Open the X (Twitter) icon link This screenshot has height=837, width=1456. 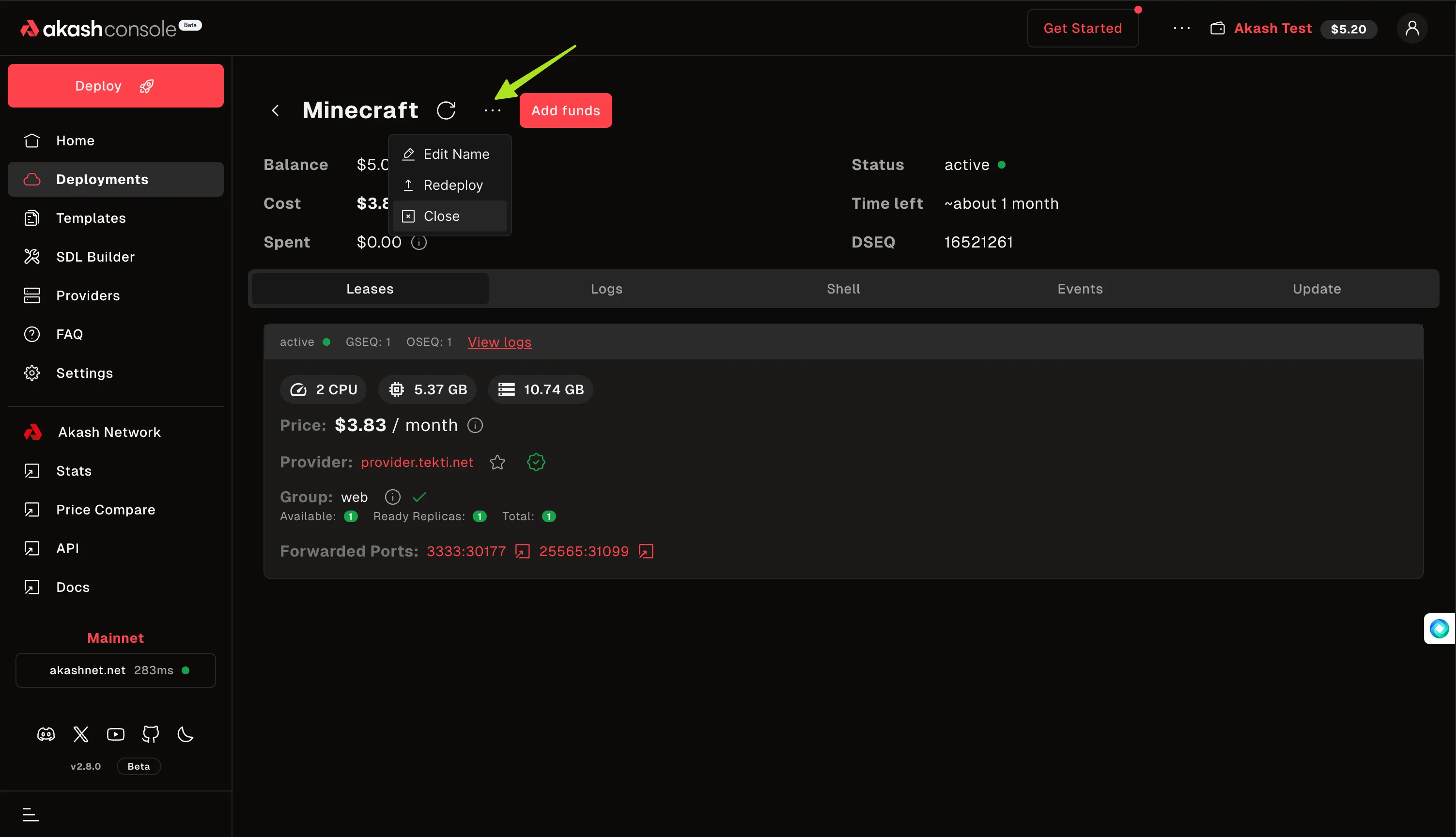[x=81, y=734]
